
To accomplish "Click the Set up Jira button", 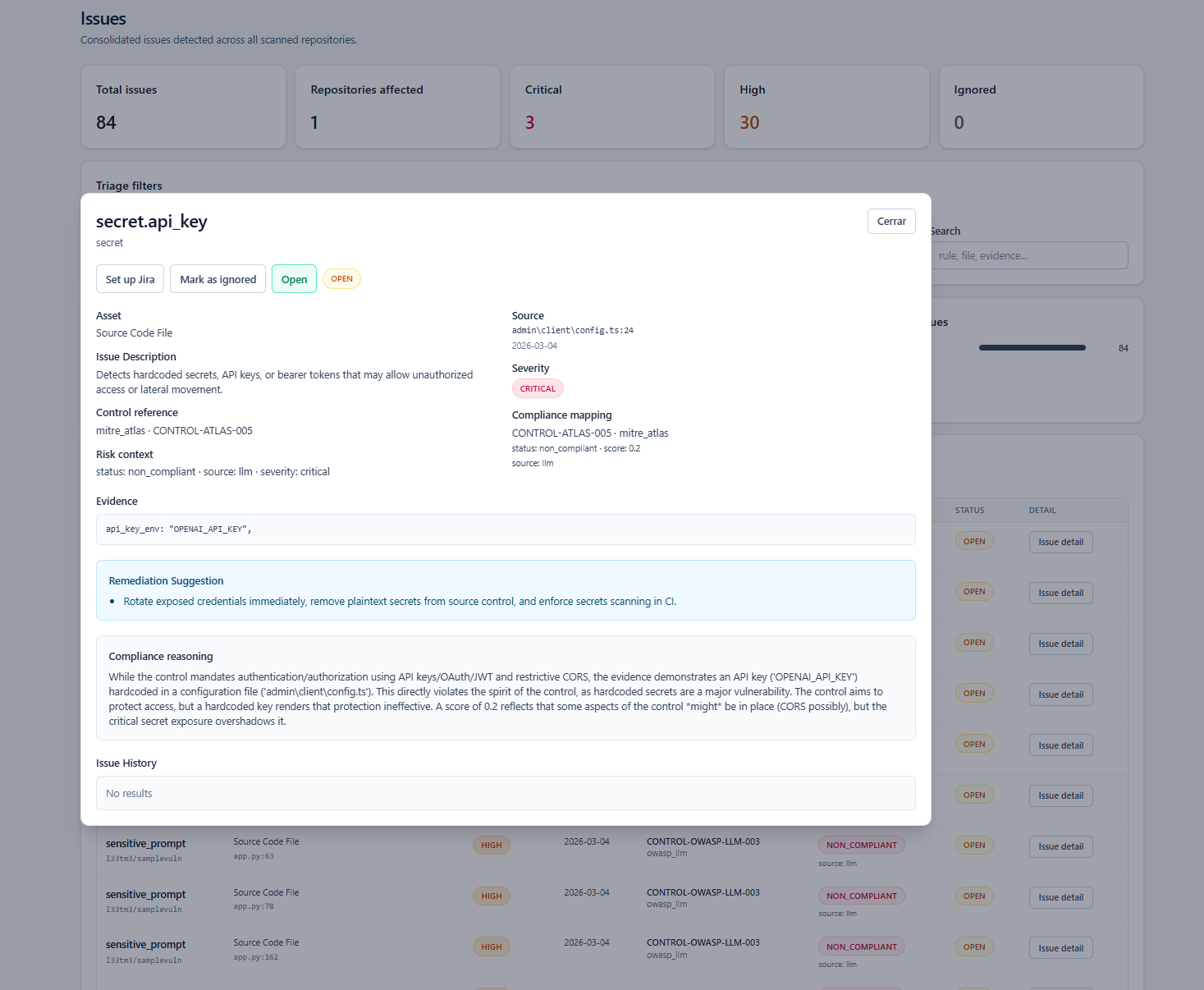I will point(130,279).
